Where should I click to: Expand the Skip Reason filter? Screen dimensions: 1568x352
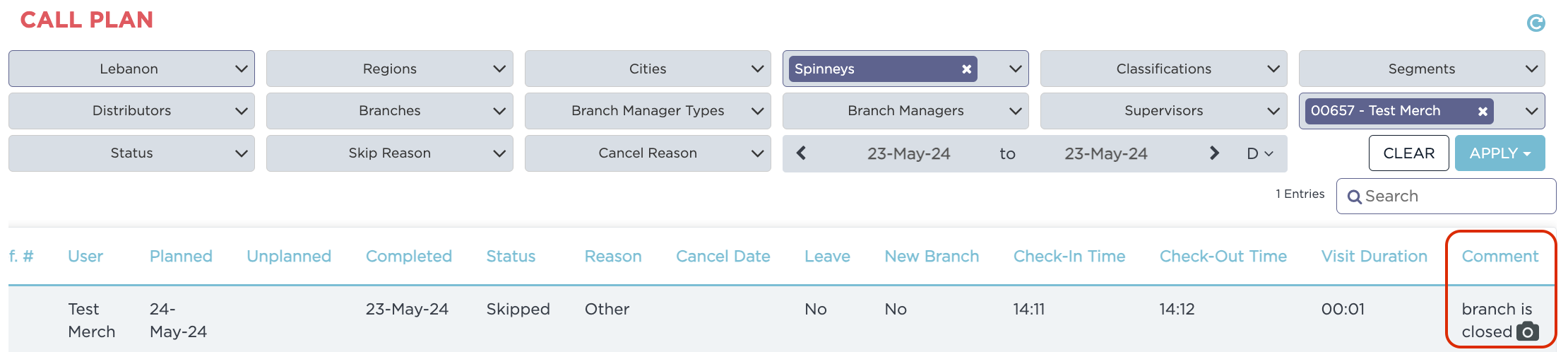pos(389,153)
